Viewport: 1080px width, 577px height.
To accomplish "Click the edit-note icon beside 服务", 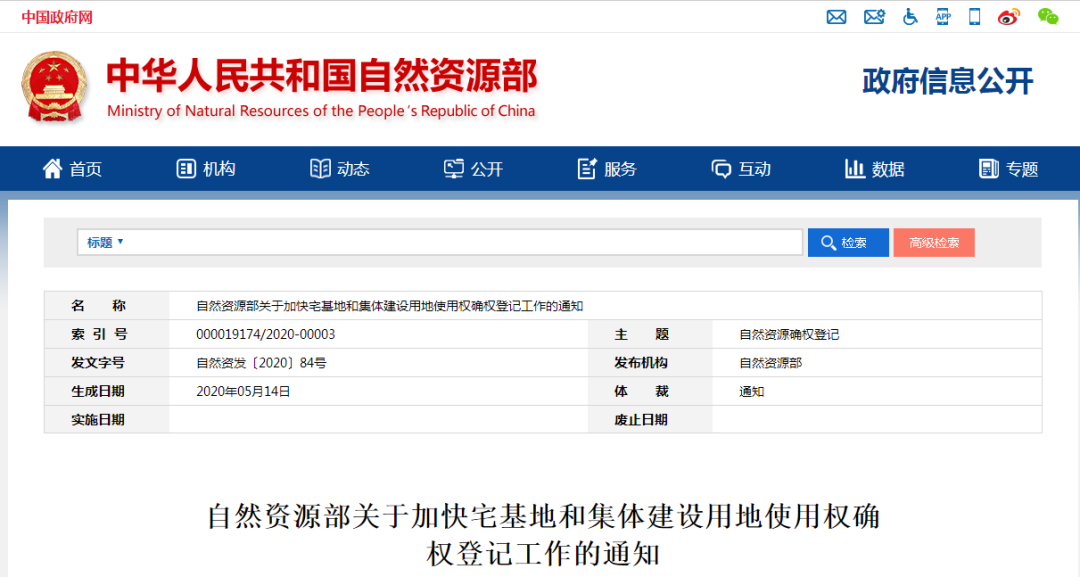I will point(587,169).
